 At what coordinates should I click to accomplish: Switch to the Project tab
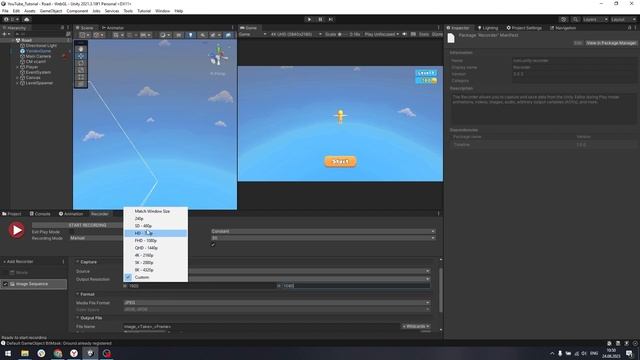[x=12, y=214]
